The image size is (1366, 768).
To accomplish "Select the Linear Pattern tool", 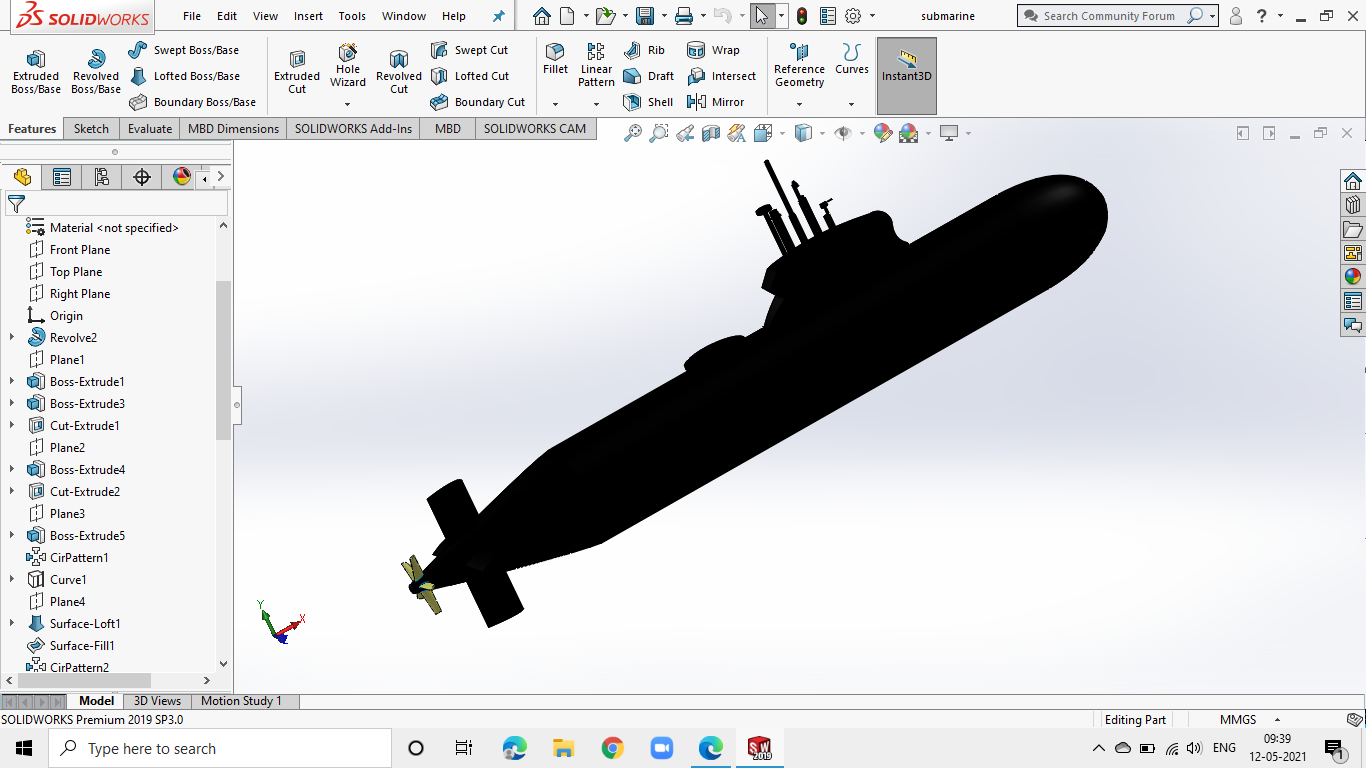I will click(x=596, y=65).
